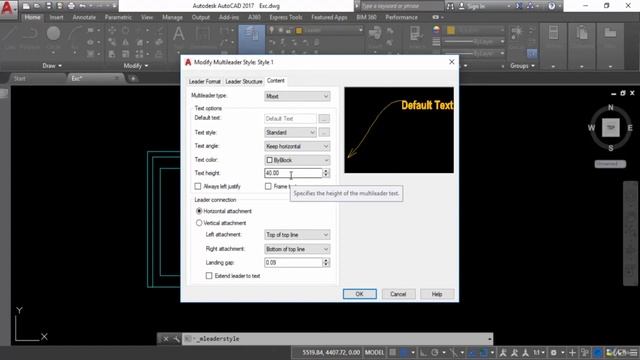
Task: Open the Left attachment dropdown
Action: [x=297, y=235]
